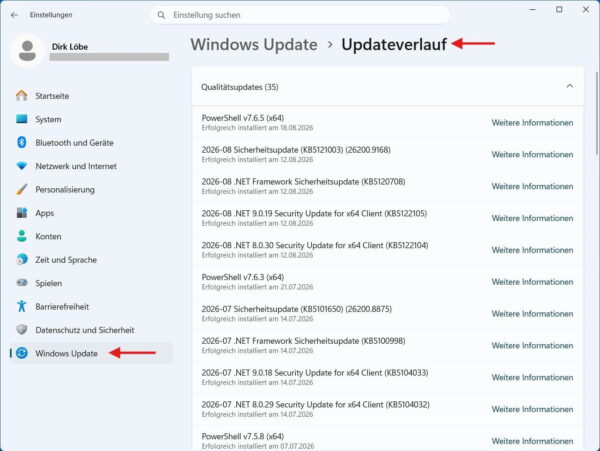Select .NET 8.0.30 Security Update entry
The width and height of the screenshot is (600, 451).
point(388,250)
